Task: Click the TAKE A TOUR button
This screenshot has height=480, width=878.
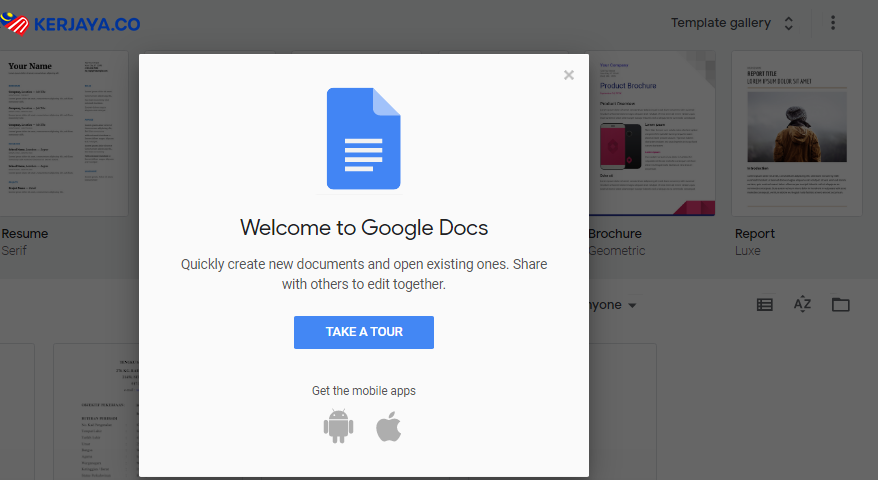Action: coord(364,332)
